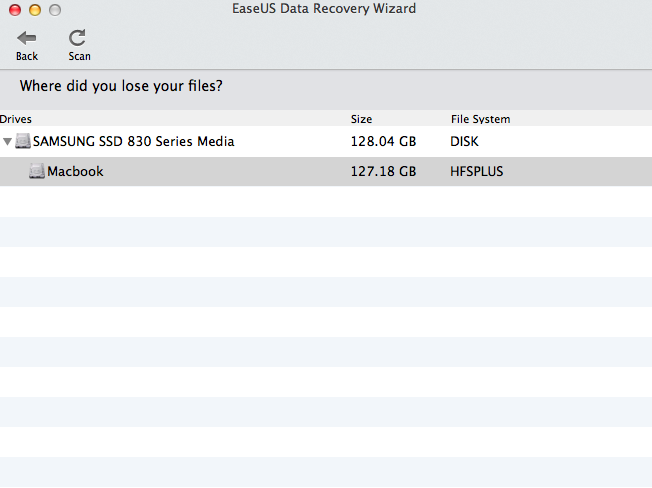
Task: Click the Back arrow icon
Action: [27, 38]
